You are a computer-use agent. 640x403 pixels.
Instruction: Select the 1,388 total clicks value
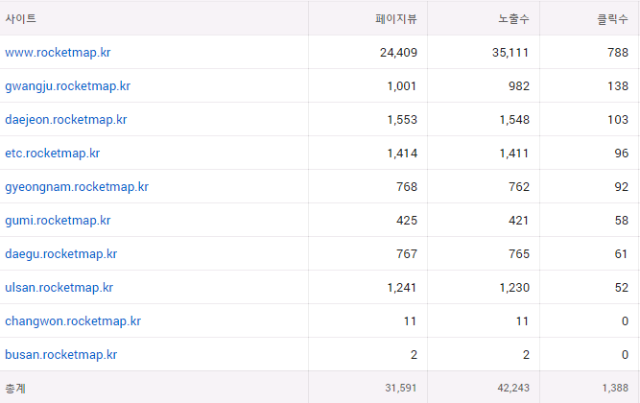click(x=612, y=388)
